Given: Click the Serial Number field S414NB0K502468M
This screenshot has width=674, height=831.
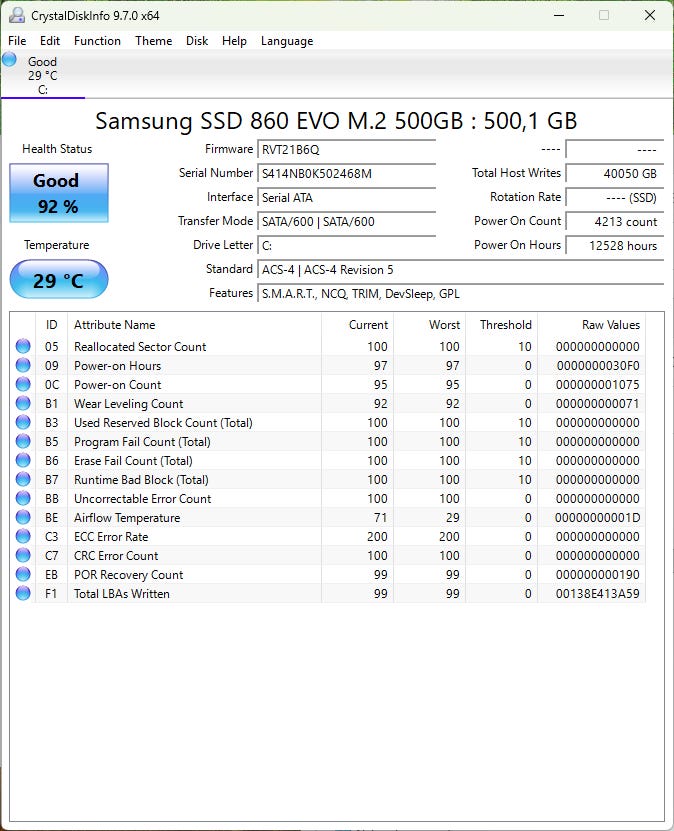Looking at the screenshot, I should click(x=347, y=173).
